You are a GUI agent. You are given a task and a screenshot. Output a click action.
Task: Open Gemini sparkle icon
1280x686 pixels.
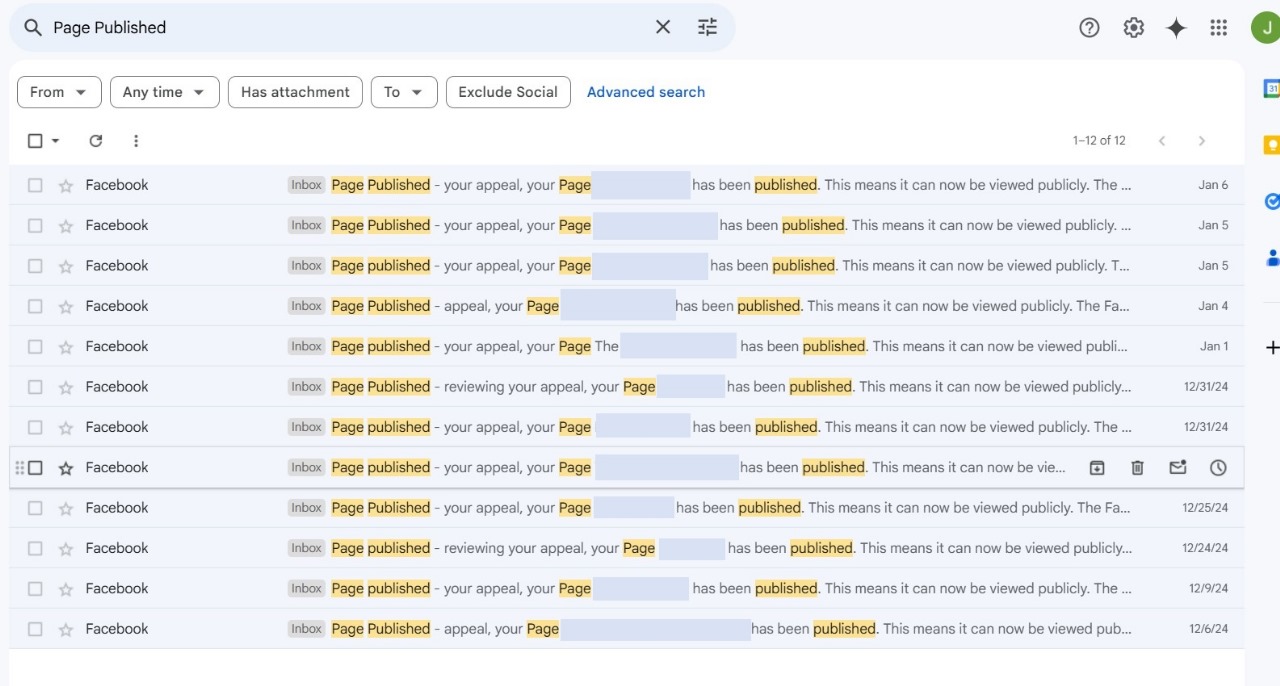(x=1176, y=28)
